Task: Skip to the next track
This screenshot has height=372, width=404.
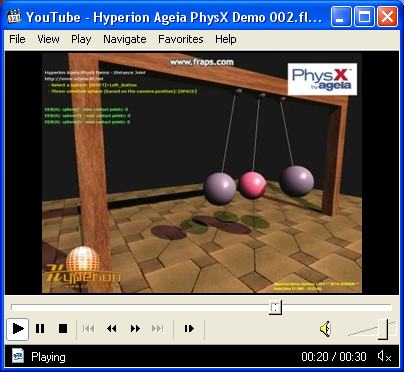Action: 158,329
